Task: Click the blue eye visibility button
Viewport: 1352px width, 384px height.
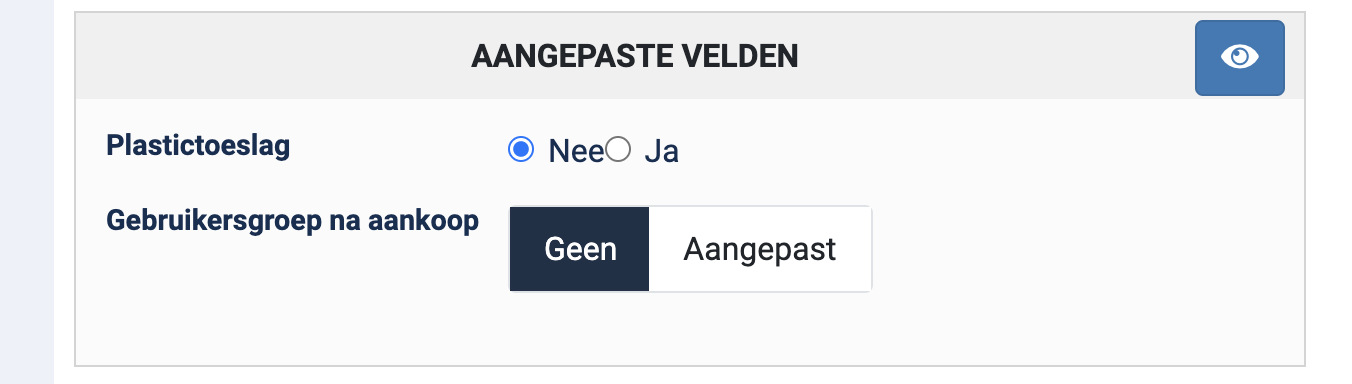Action: pyautogui.click(x=1240, y=58)
